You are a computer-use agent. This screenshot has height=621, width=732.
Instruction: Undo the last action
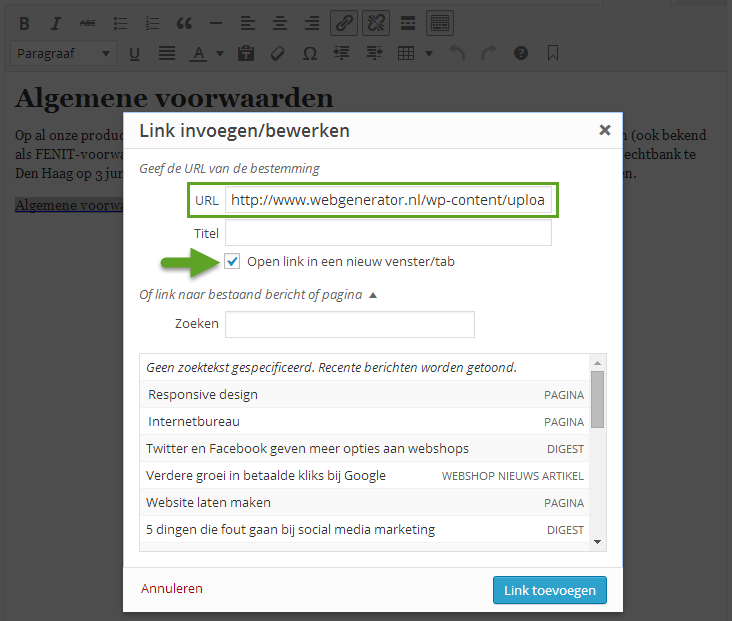457,53
